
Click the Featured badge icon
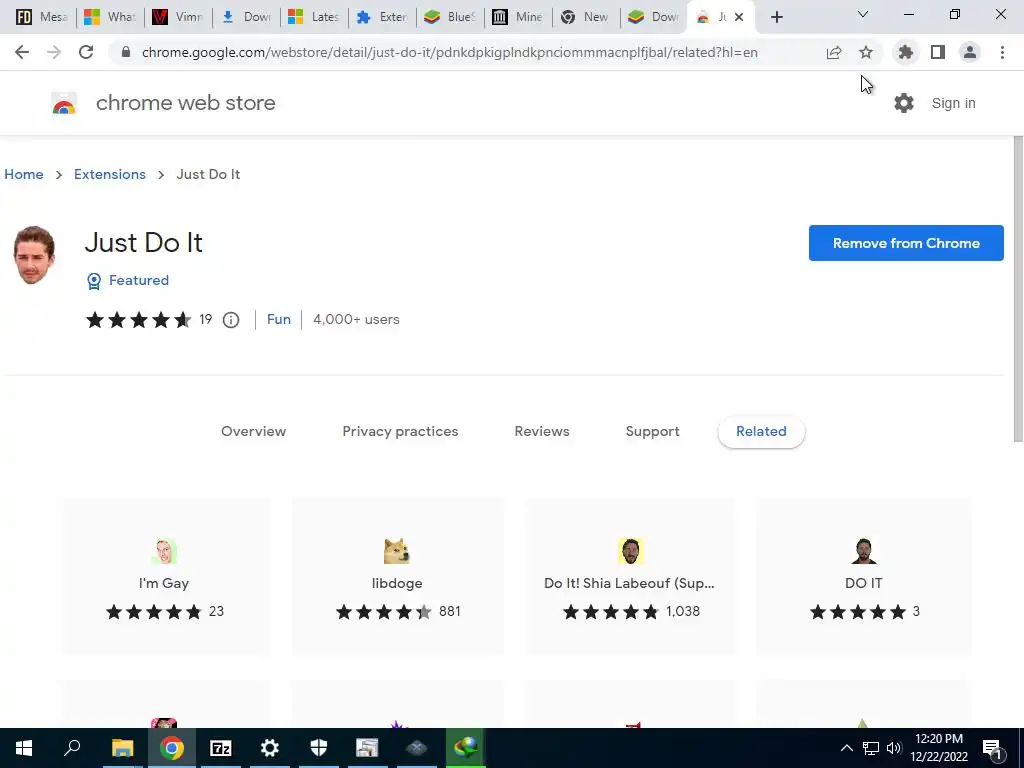(94, 281)
